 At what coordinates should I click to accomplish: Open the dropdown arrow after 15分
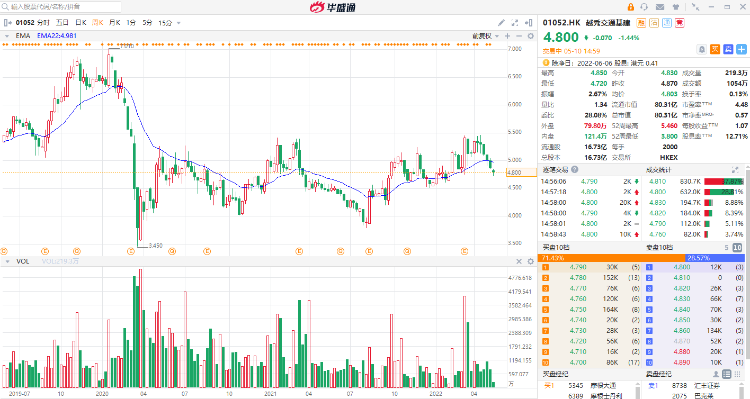point(179,23)
